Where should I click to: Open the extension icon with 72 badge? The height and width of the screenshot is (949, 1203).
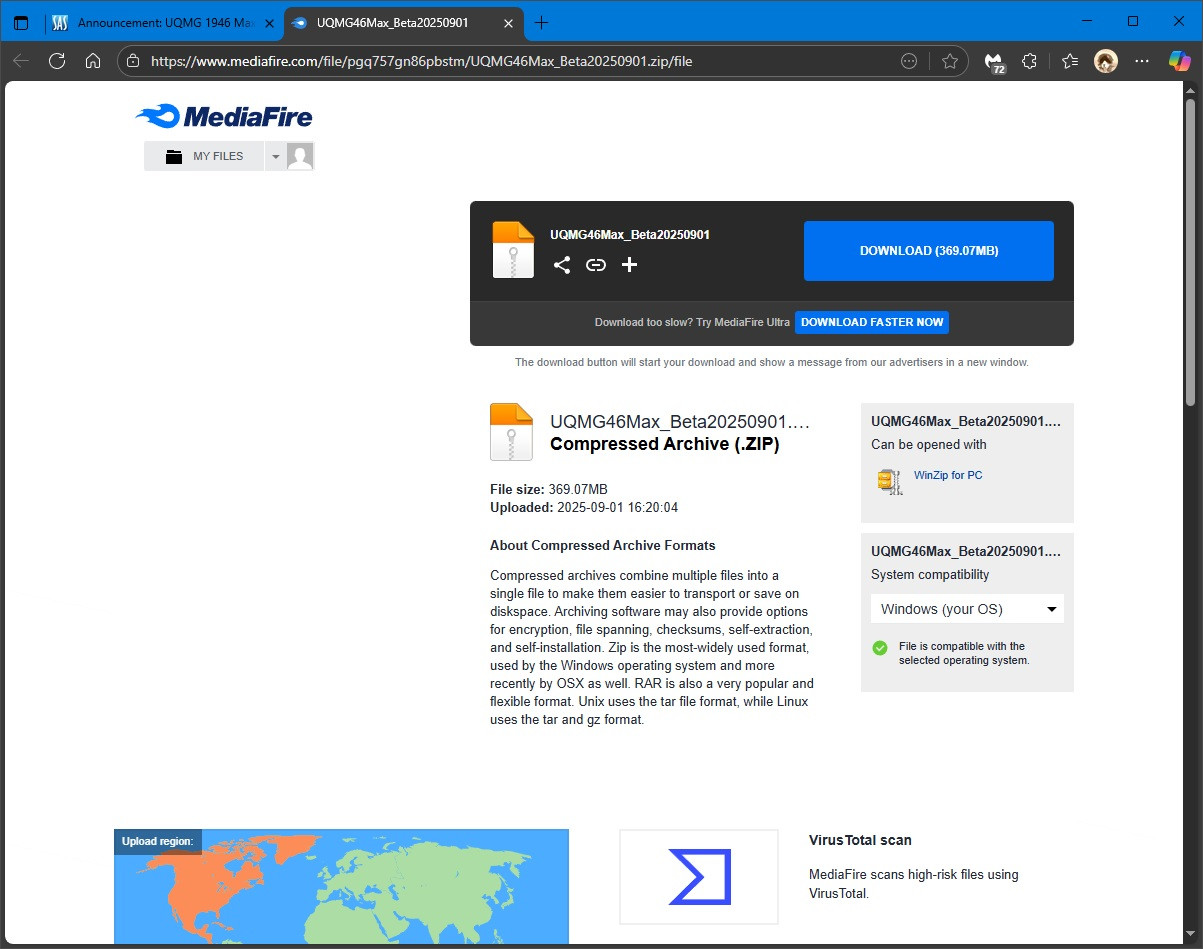pyautogui.click(x=994, y=62)
